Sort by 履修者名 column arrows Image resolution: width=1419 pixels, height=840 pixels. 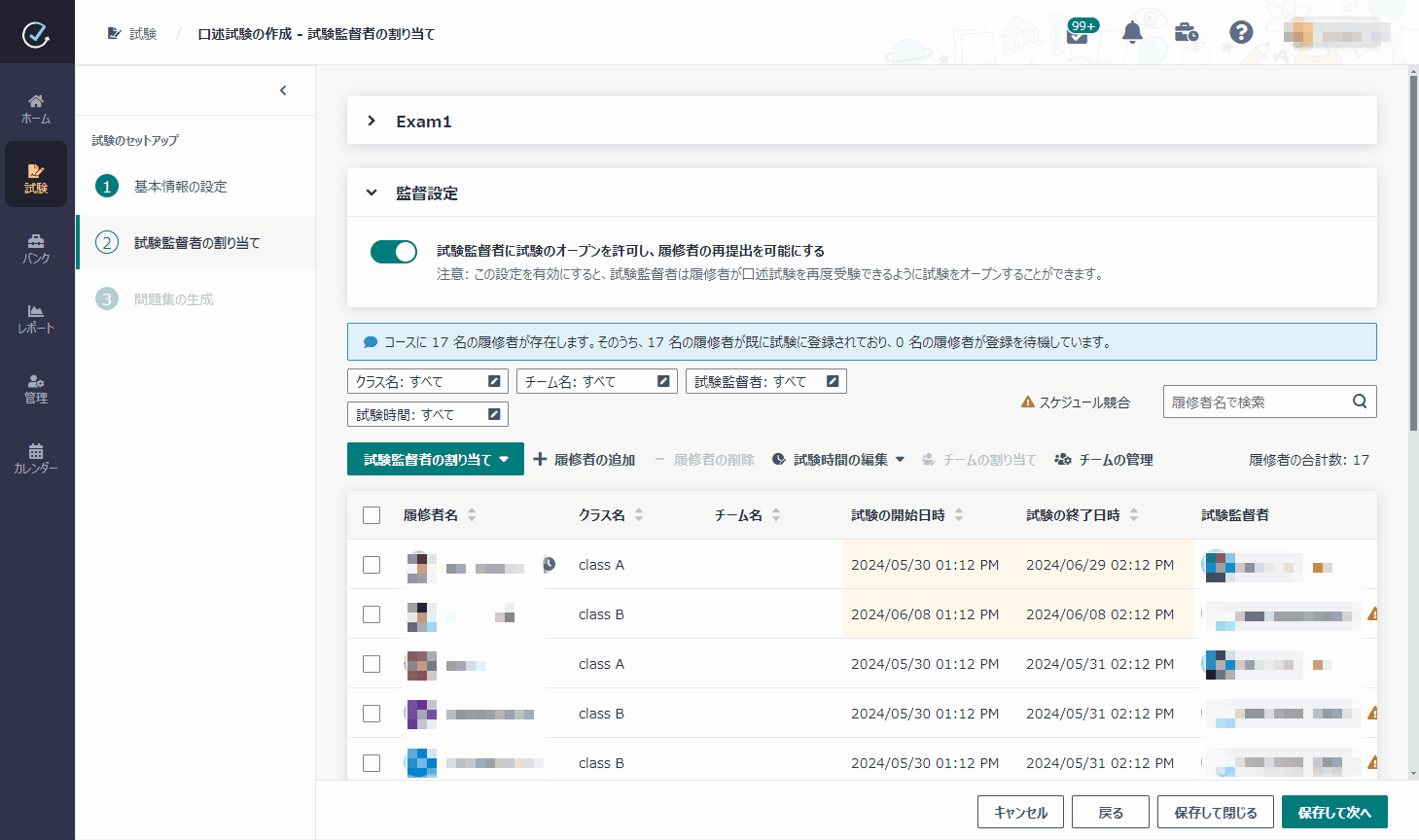click(x=472, y=514)
